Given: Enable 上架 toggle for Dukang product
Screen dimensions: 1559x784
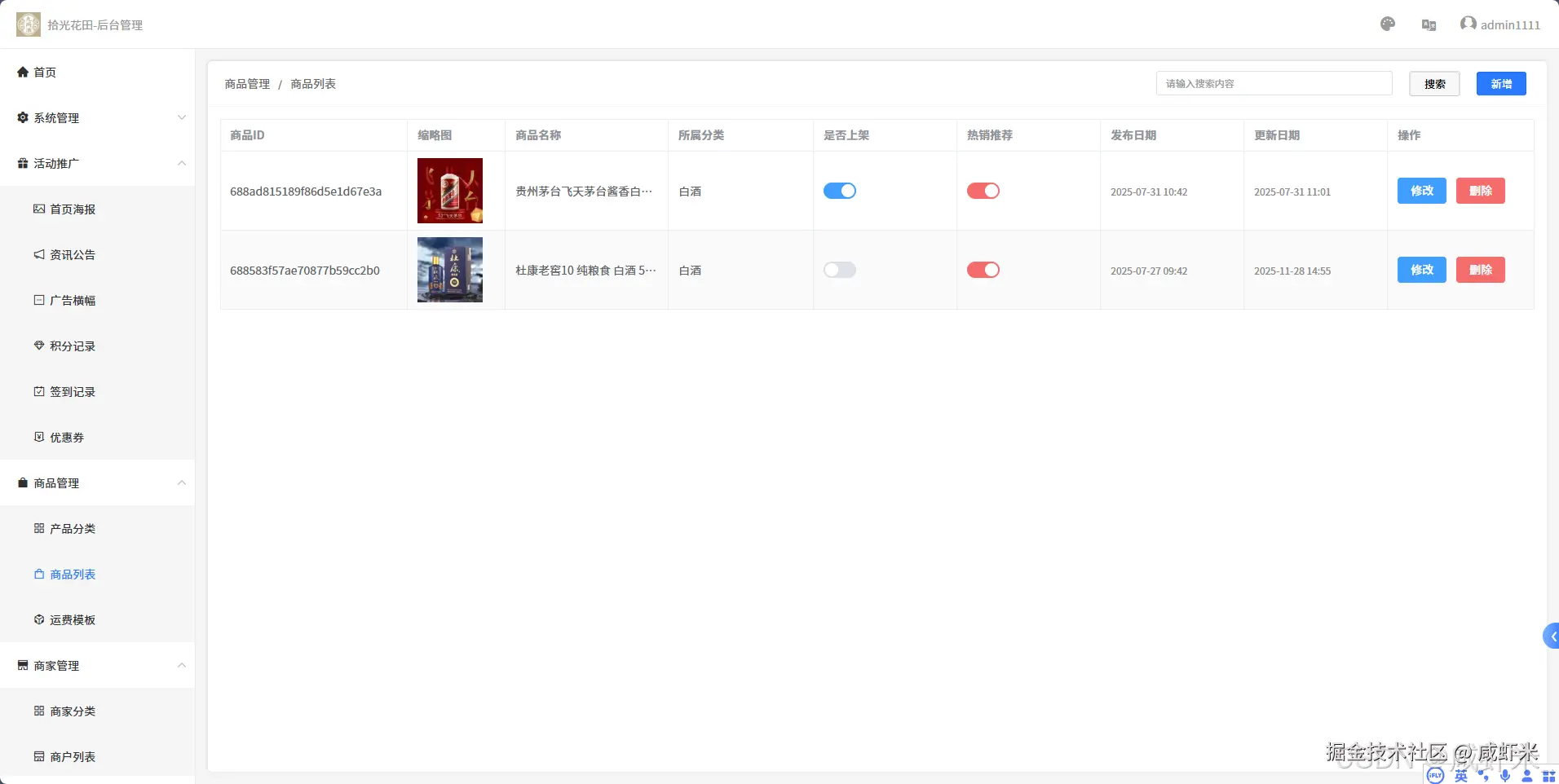Looking at the screenshot, I should (840, 270).
